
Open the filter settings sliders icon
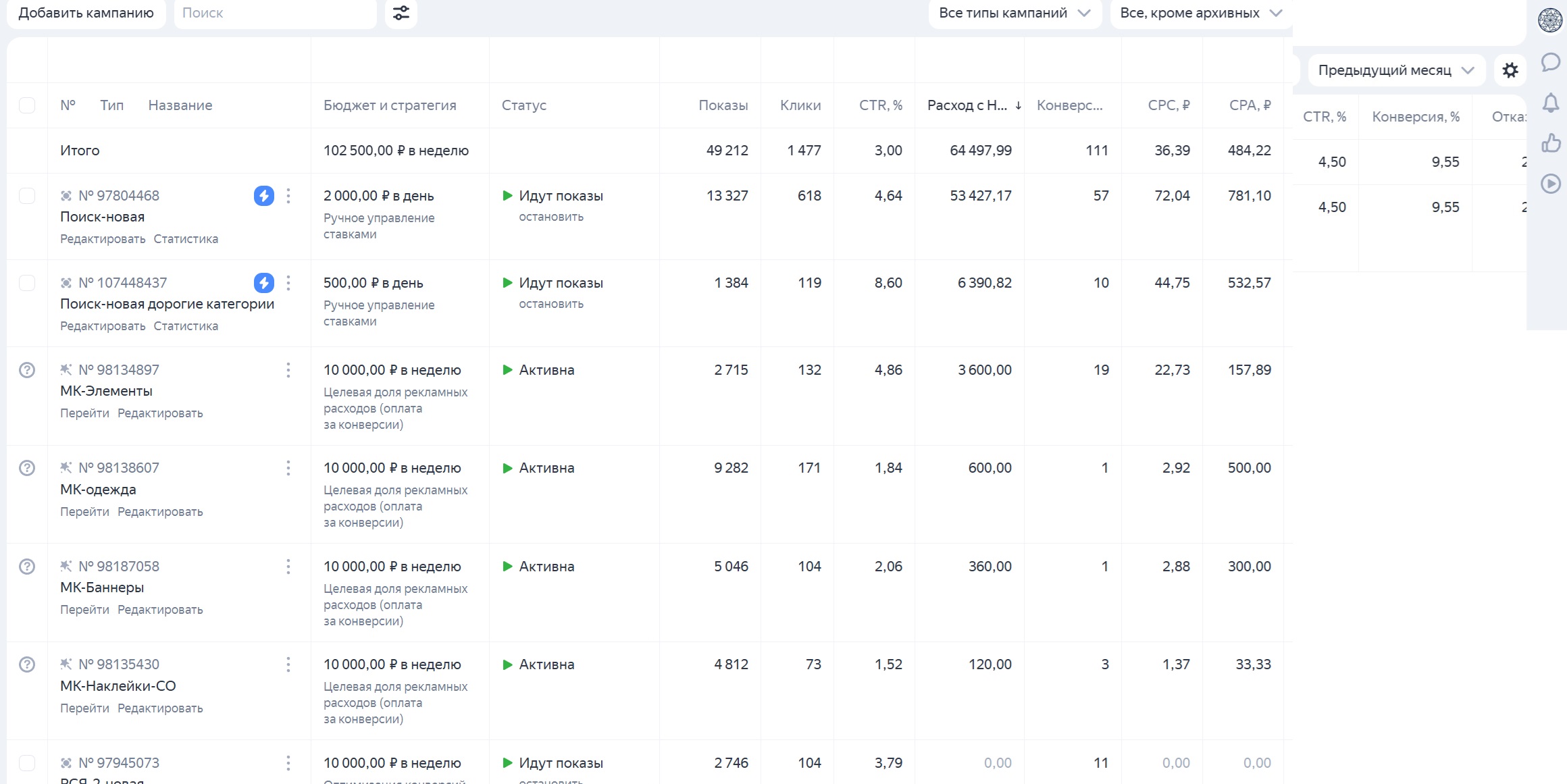[x=401, y=13]
